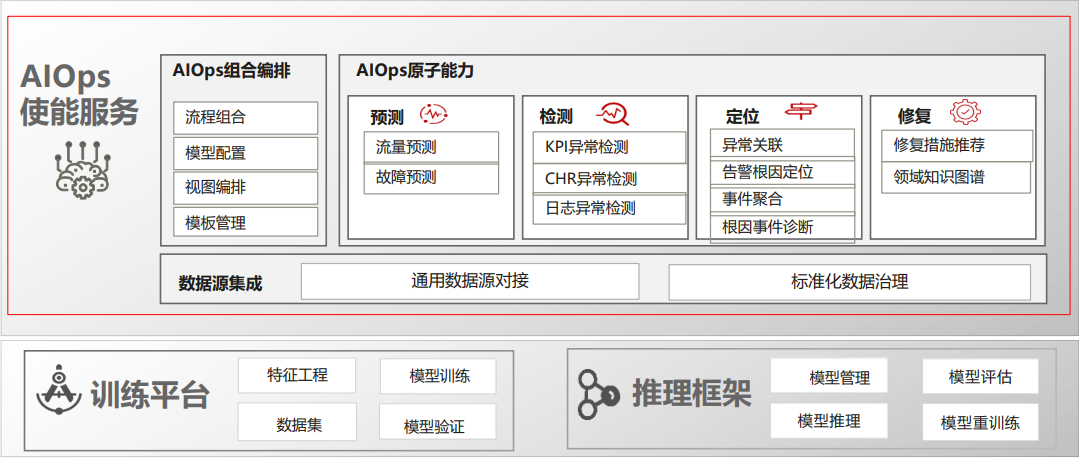This screenshot has width=1079, height=458.
Task: Click the 模型重训练 box
Action: [980, 421]
